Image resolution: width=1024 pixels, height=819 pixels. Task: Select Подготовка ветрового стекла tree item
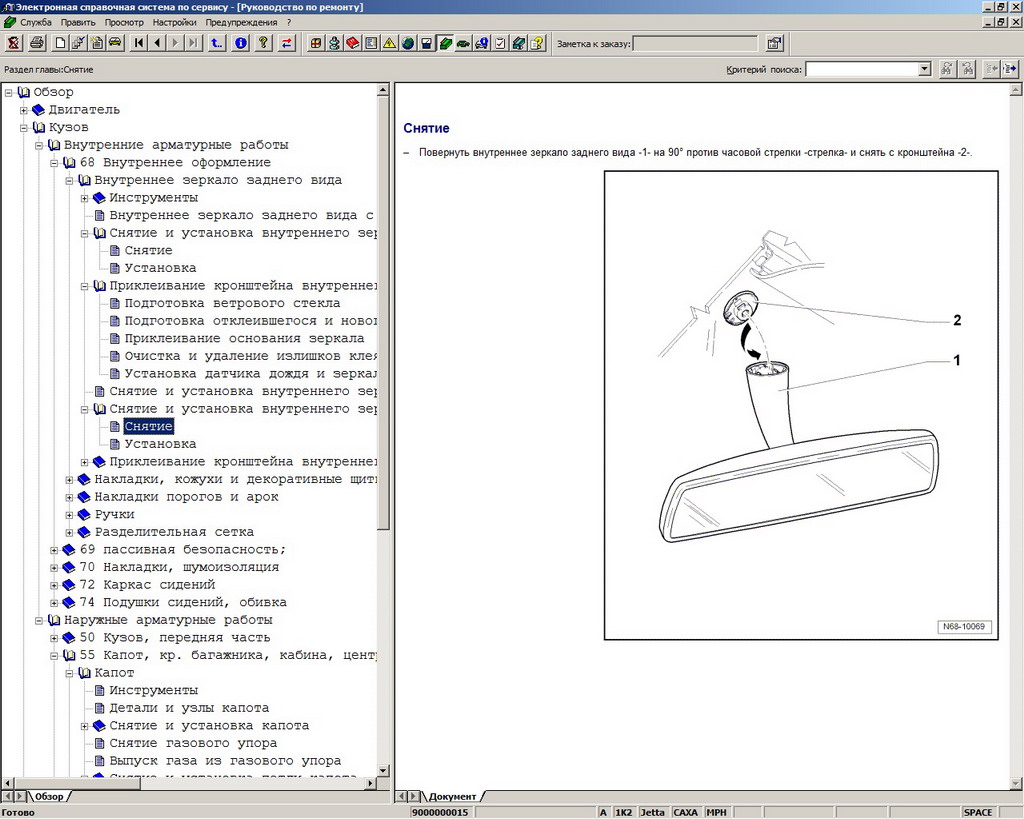click(232, 303)
